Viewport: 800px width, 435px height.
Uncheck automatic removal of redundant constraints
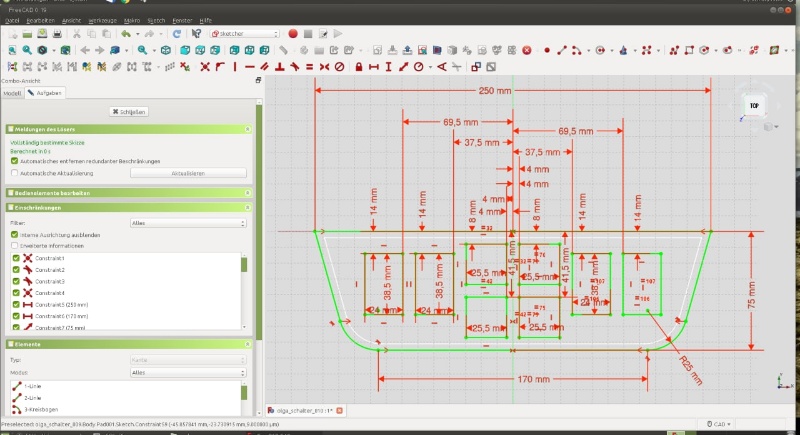point(14,161)
